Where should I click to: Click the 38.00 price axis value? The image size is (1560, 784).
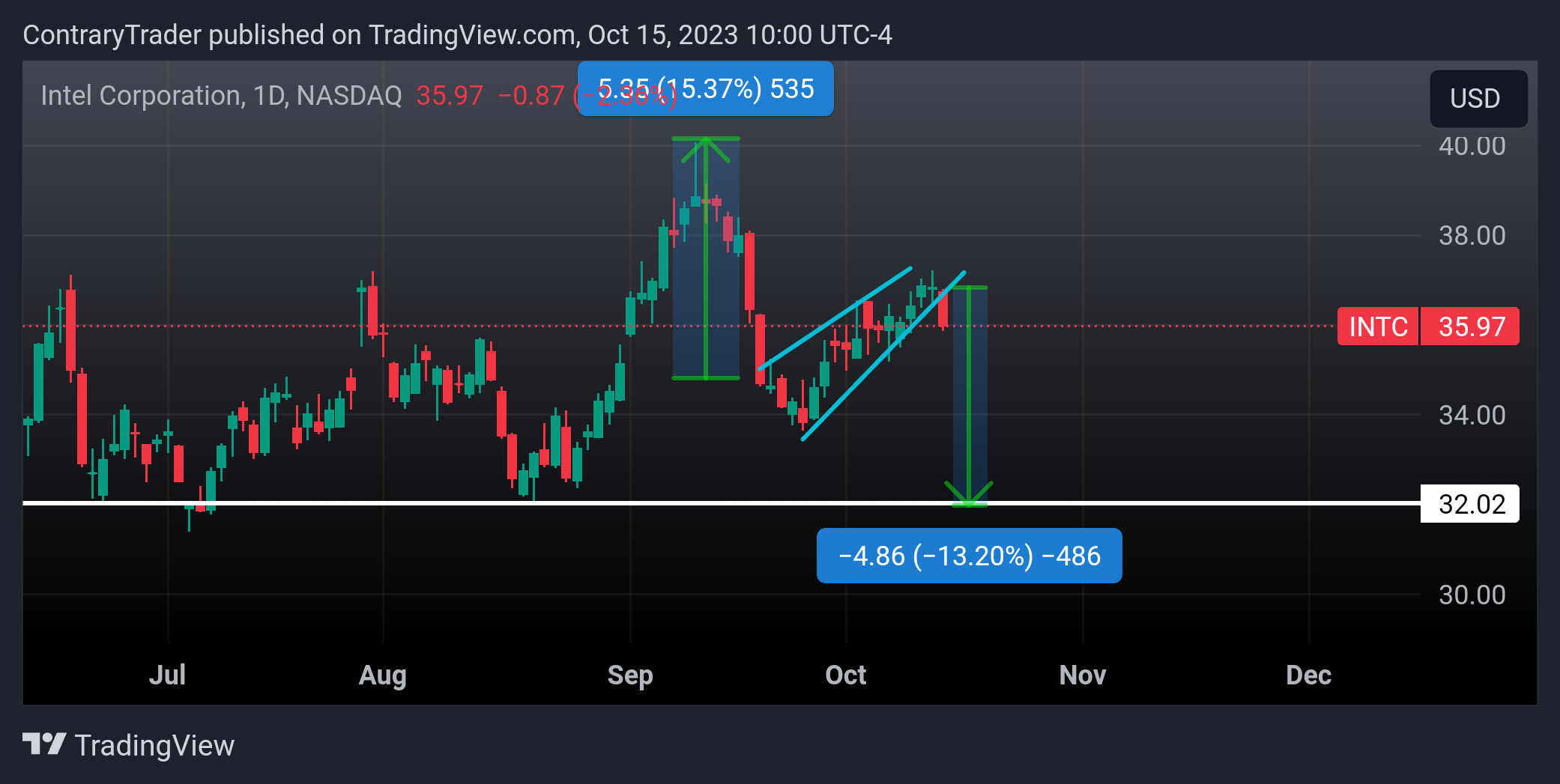tap(1472, 236)
